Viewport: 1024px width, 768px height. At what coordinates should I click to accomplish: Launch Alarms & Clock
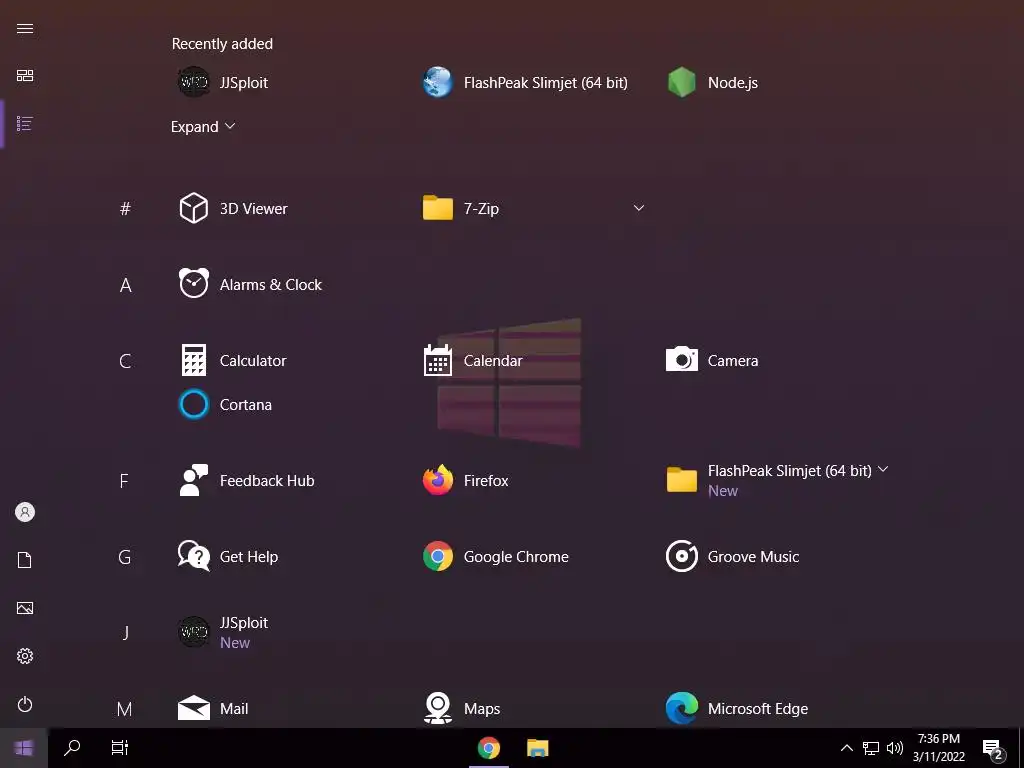click(x=250, y=284)
